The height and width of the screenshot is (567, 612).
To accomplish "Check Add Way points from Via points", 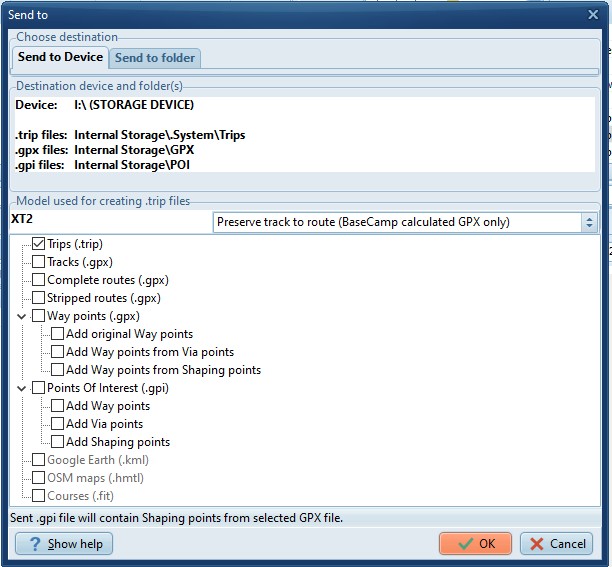I will [57, 352].
